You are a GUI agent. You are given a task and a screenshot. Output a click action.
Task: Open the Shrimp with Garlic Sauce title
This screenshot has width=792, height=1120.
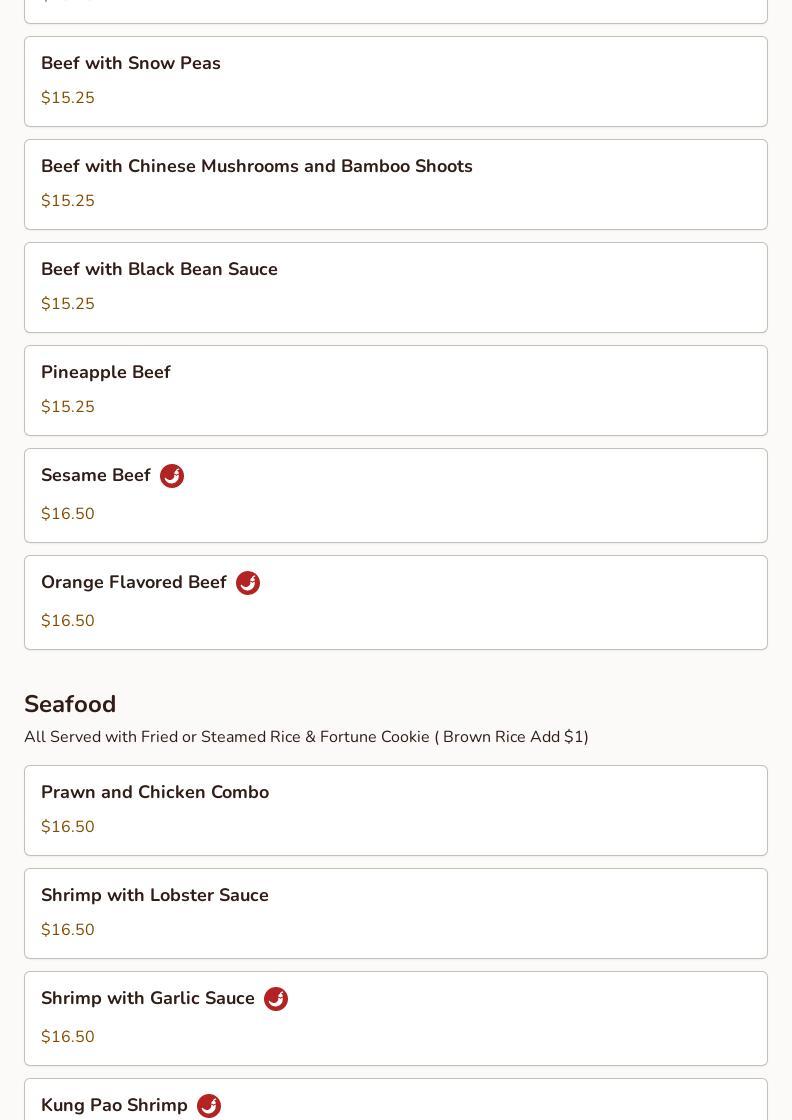click(x=148, y=998)
